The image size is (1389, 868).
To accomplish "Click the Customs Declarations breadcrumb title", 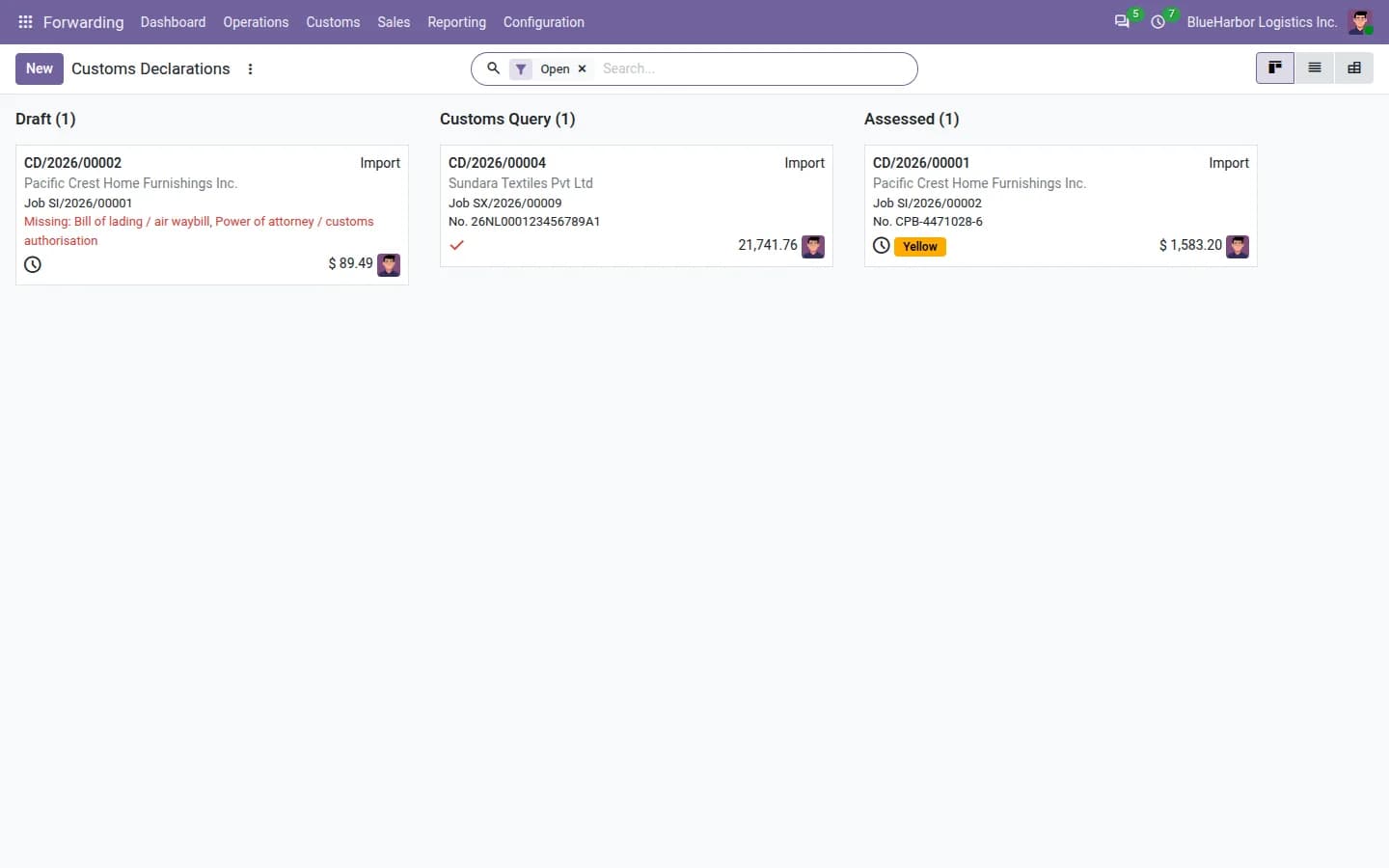I will [150, 68].
